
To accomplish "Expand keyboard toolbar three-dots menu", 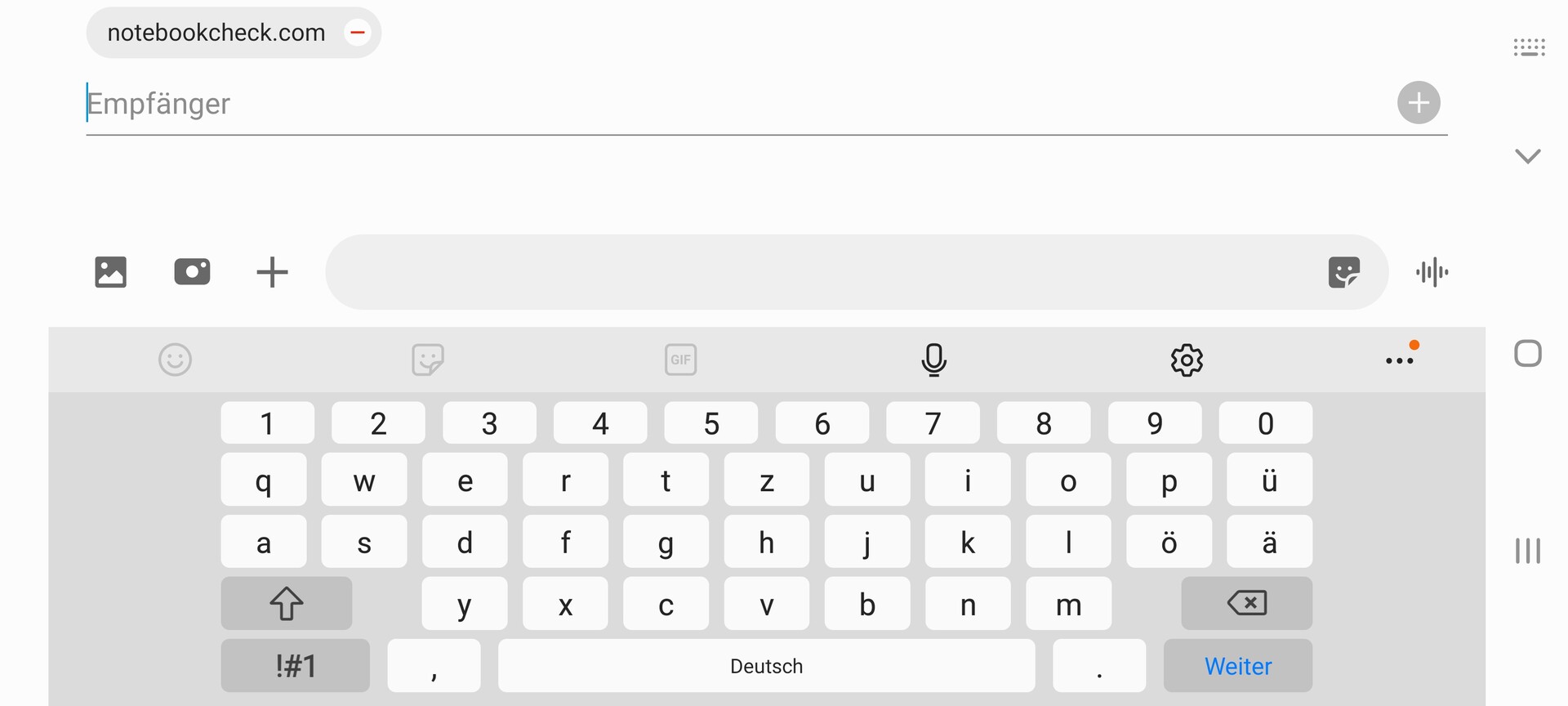I will pyautogui.click(x=1399, y=360).
